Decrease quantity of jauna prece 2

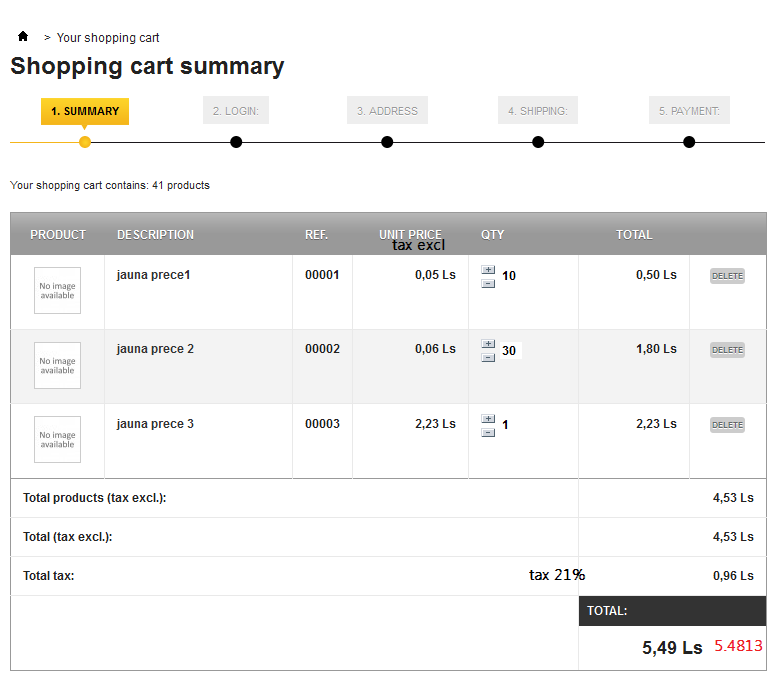(x=488, y=357)
